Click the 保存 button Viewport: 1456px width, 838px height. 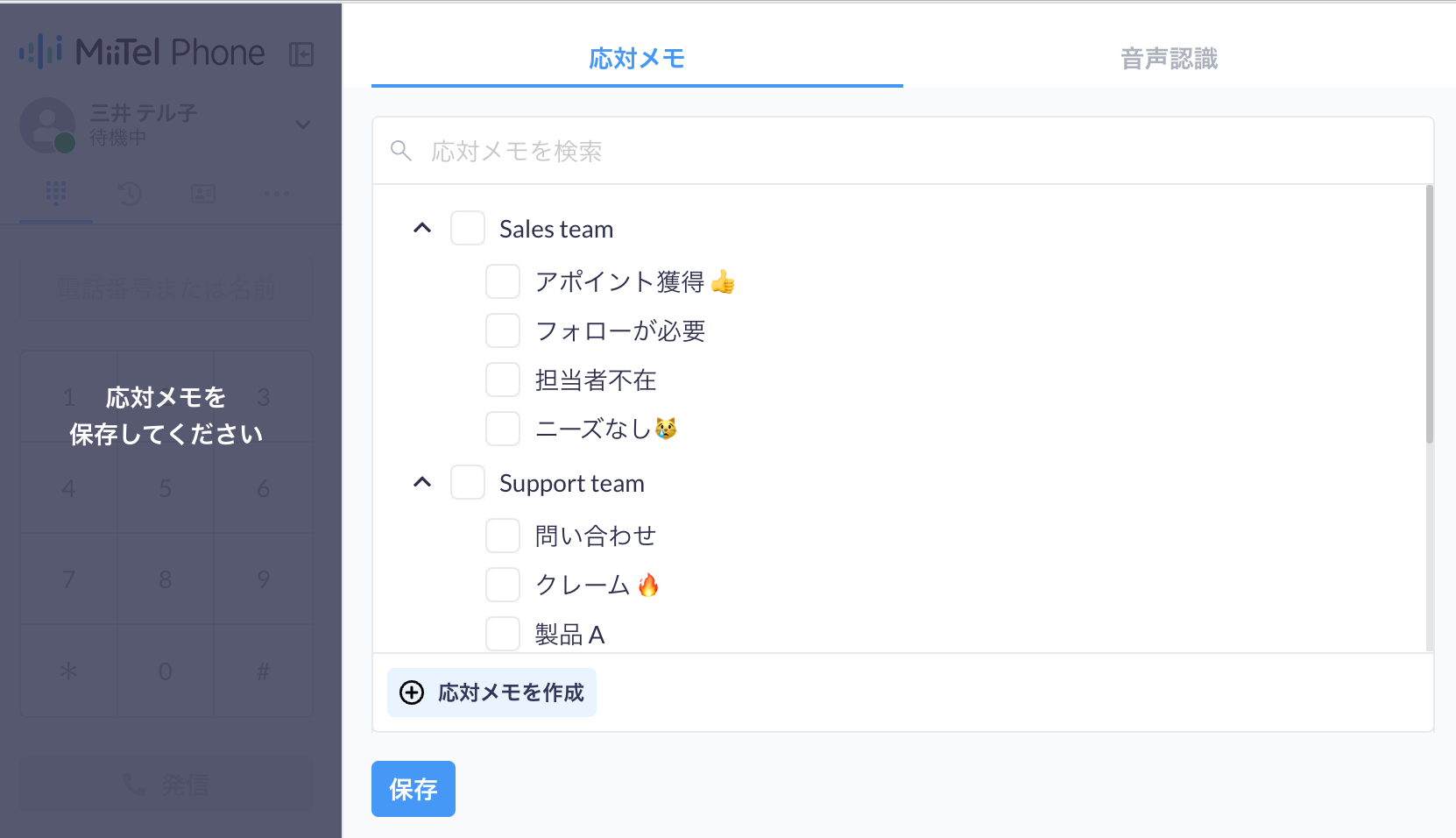tap(413, 789)
